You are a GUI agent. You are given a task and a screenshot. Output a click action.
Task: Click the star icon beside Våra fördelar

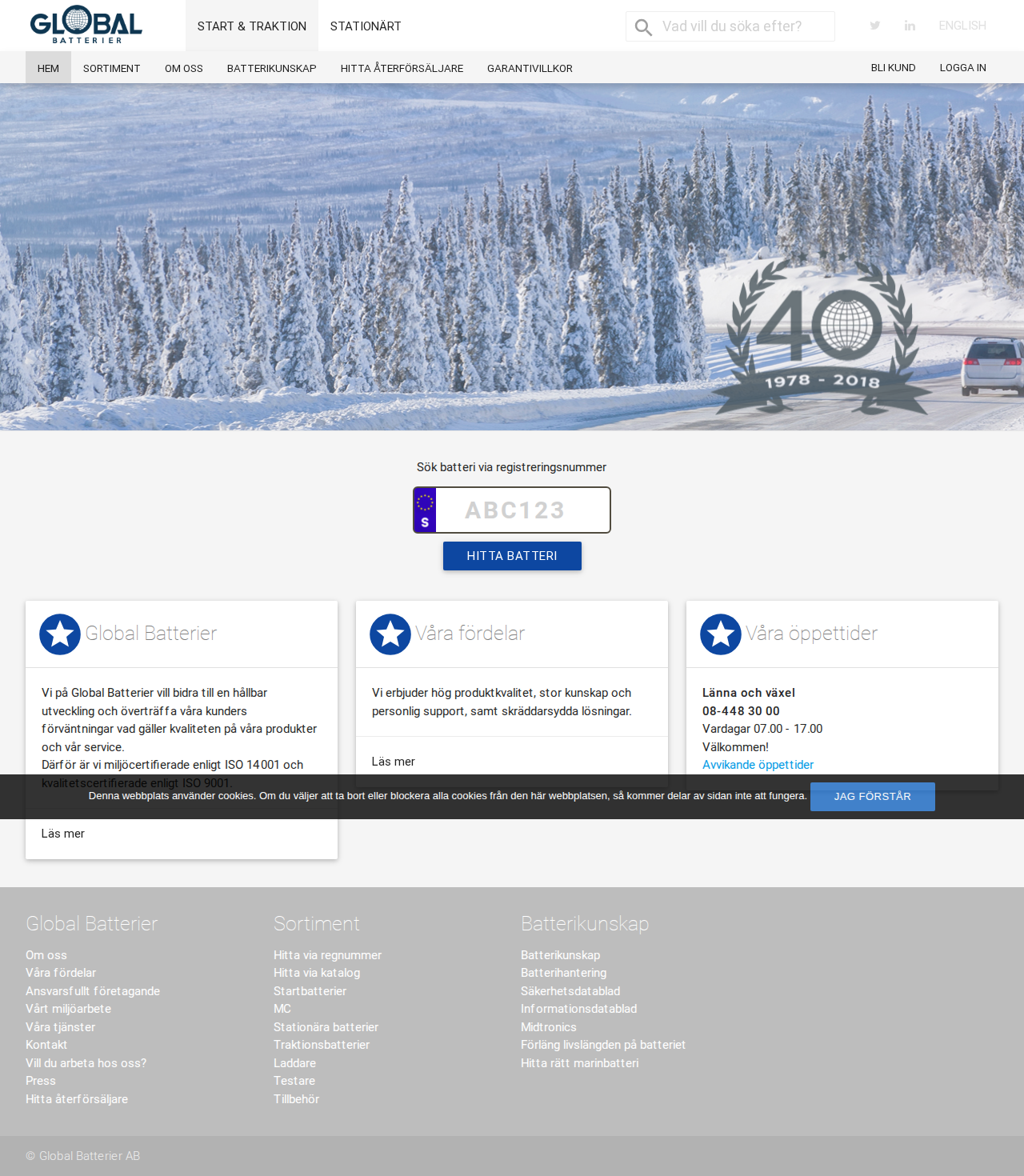[x=390, y=634]
